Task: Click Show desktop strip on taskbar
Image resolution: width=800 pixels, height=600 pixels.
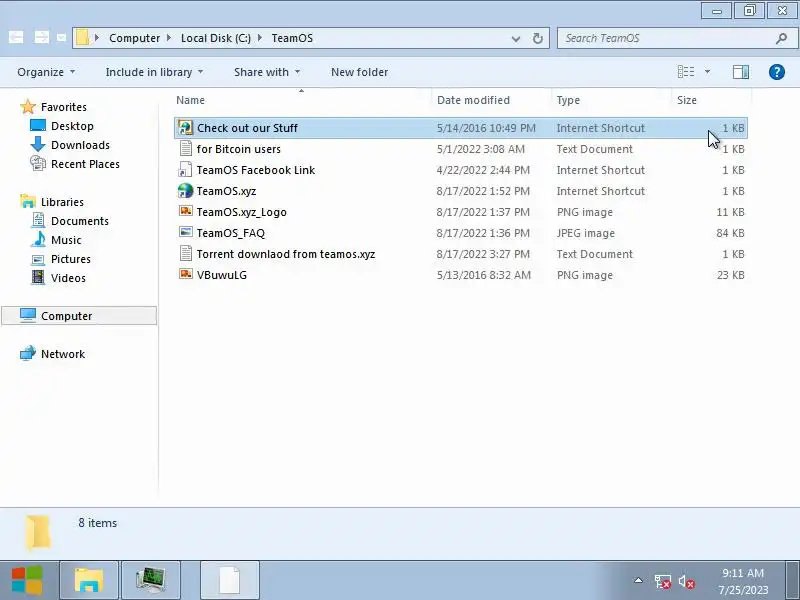Action: click(x=792, y=580)
